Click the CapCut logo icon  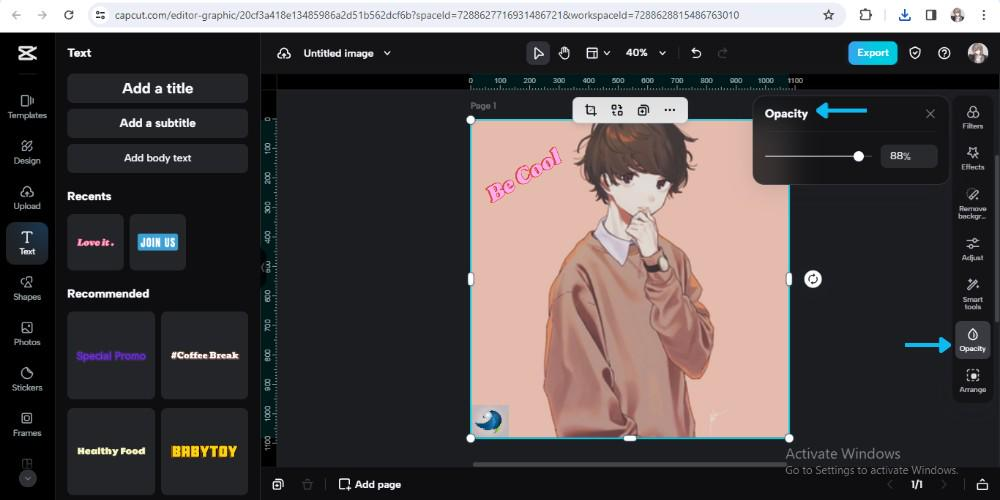(27, 54)
